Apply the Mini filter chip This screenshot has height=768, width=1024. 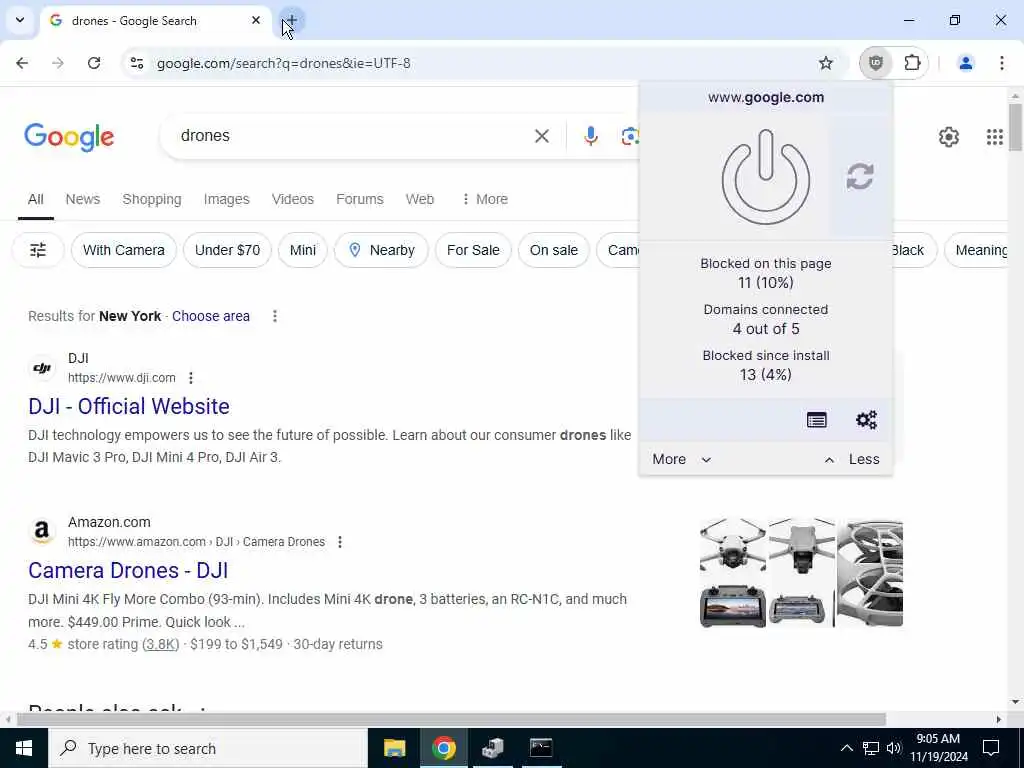point(302,250)
